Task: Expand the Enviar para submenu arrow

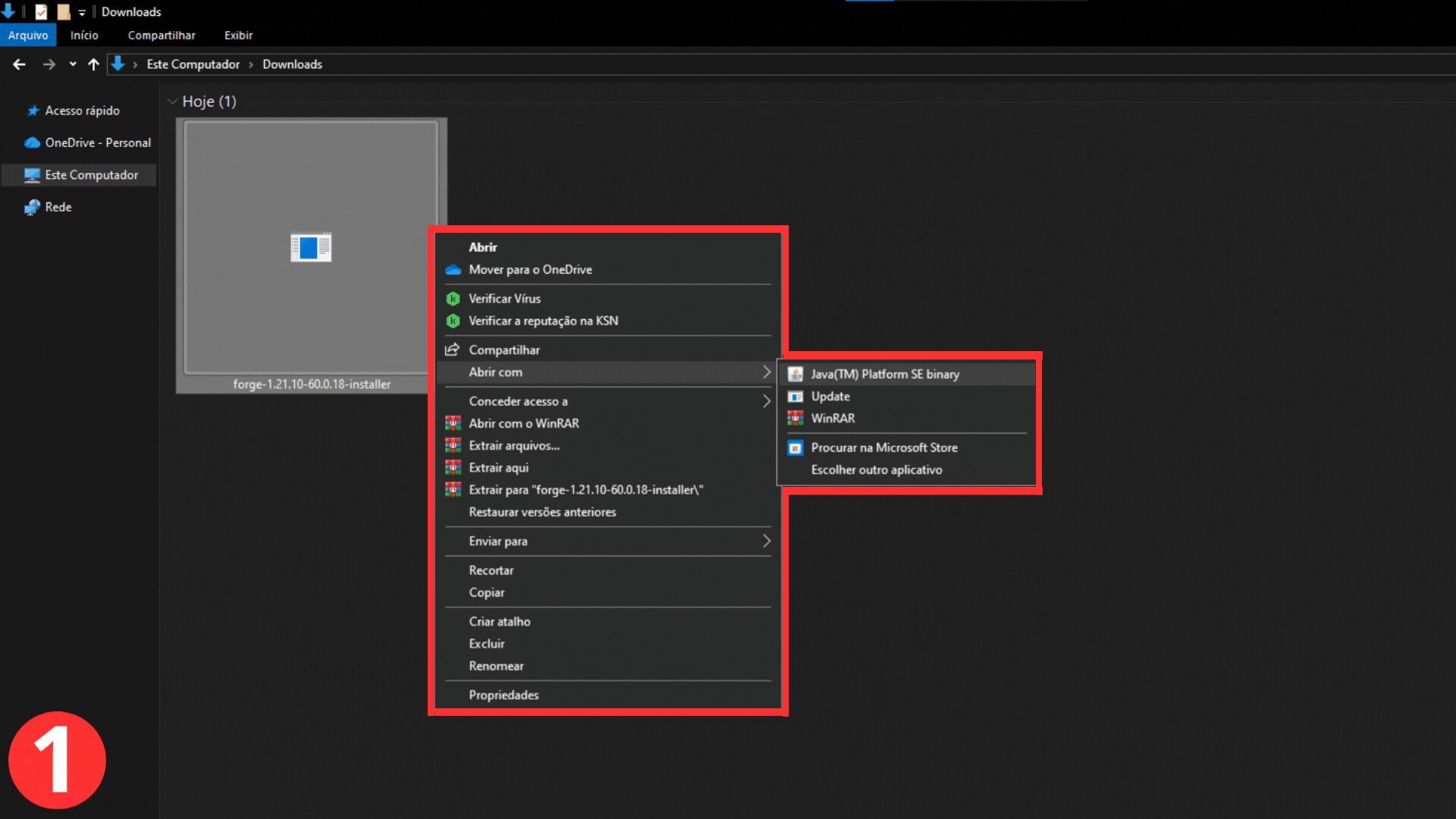Action: [x=766, y=541]
